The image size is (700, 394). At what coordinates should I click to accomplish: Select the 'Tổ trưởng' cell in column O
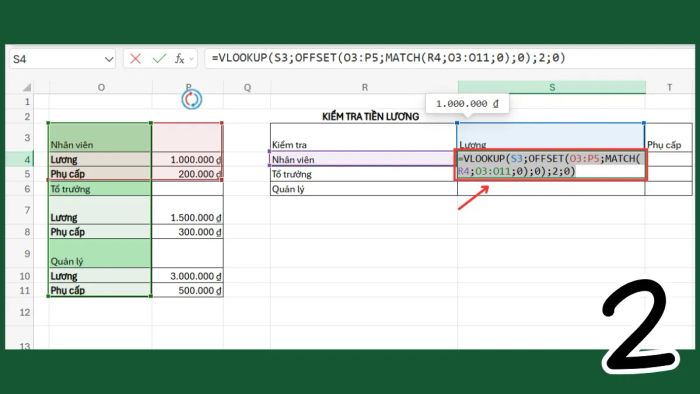(100, 189)
